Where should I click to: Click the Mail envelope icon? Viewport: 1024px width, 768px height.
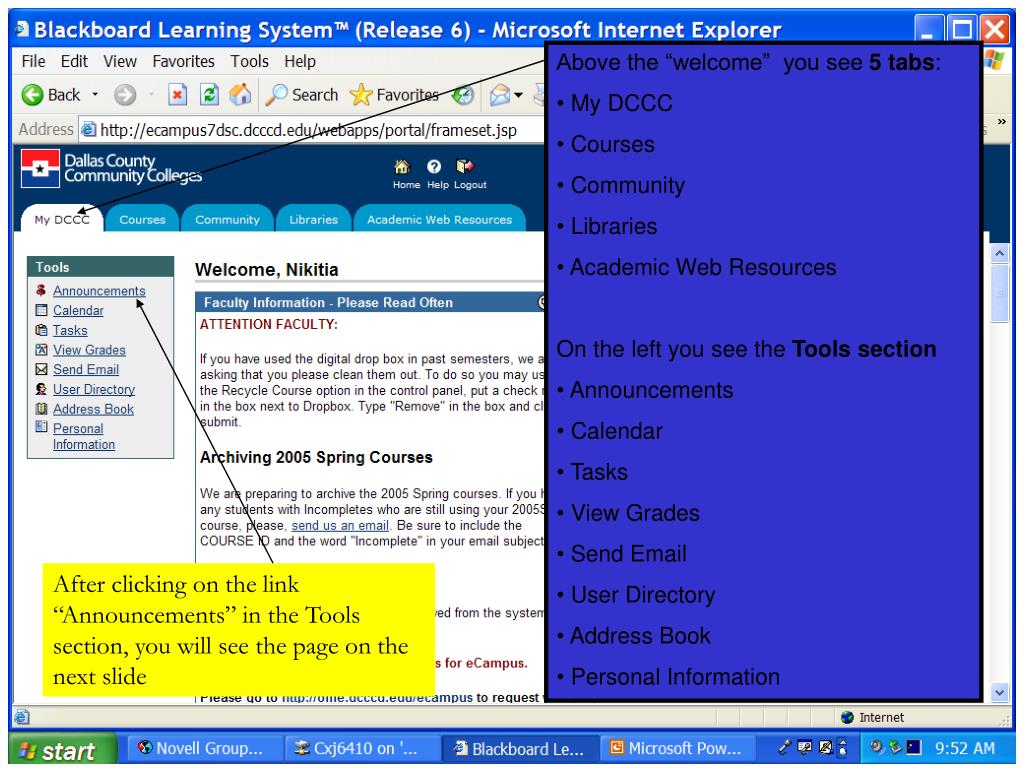pos(500,95)
